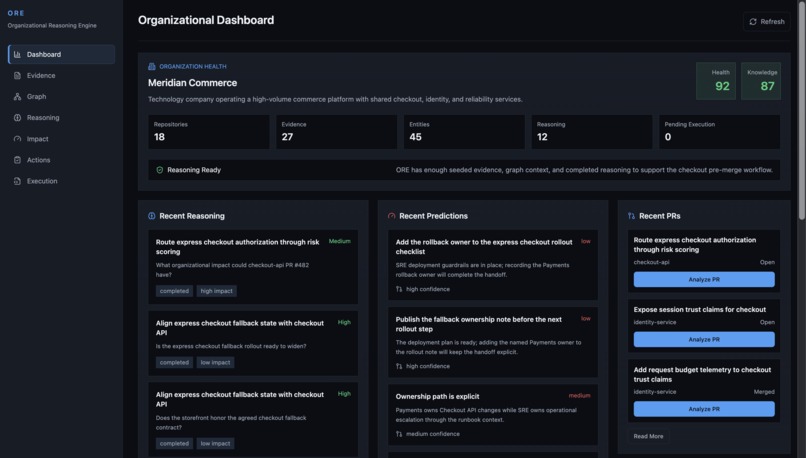
Task: Open the Execution page
Action: click(x=61, y=181)
